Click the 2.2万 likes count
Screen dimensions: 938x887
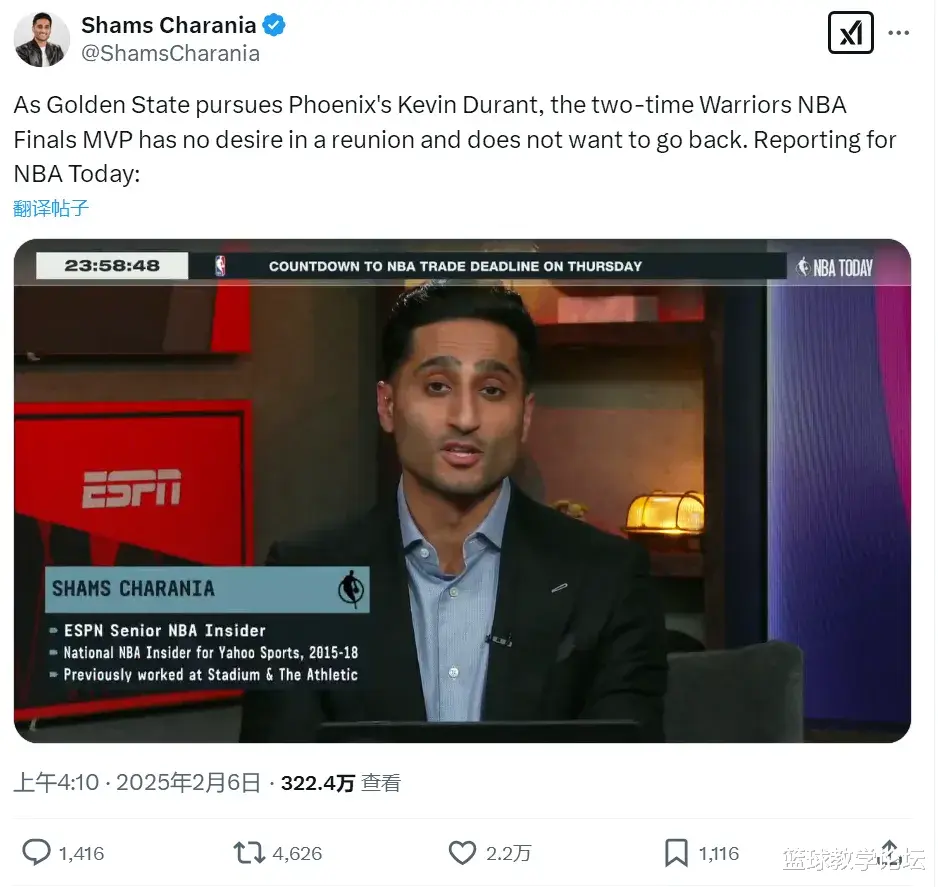508,854
